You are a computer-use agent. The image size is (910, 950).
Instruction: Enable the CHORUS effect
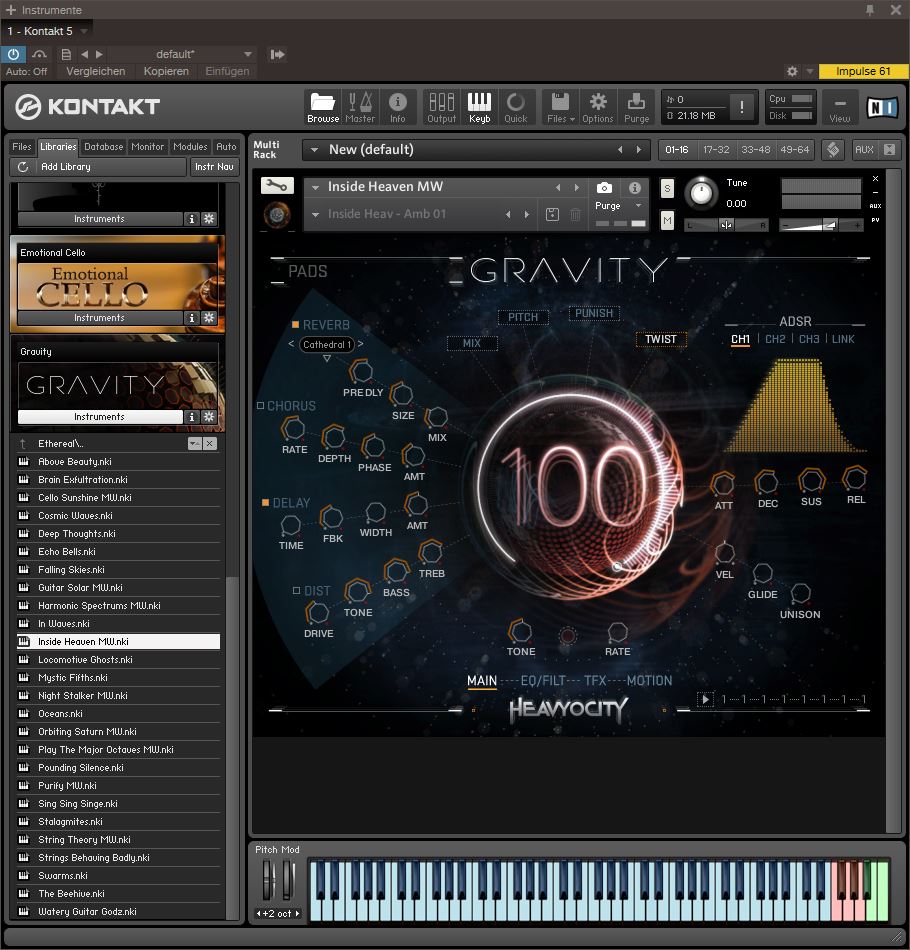(x=261, y=405)
